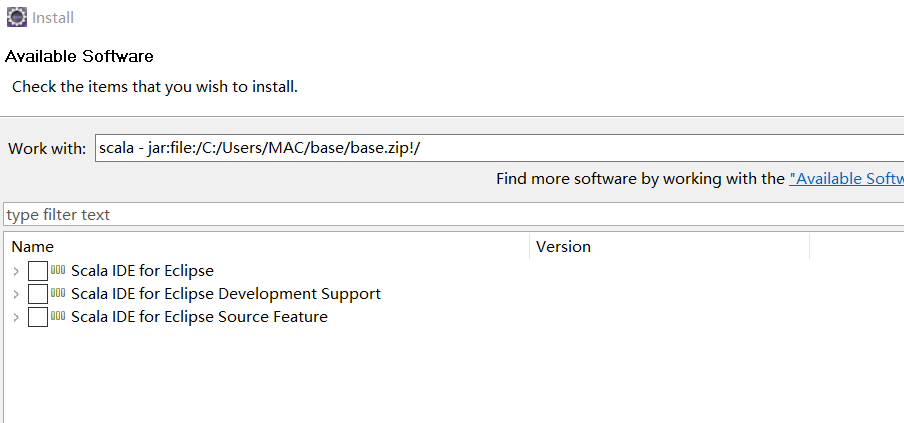
Task: Click the feature icon beside Development Support entry
Action: tap(58, 293)
